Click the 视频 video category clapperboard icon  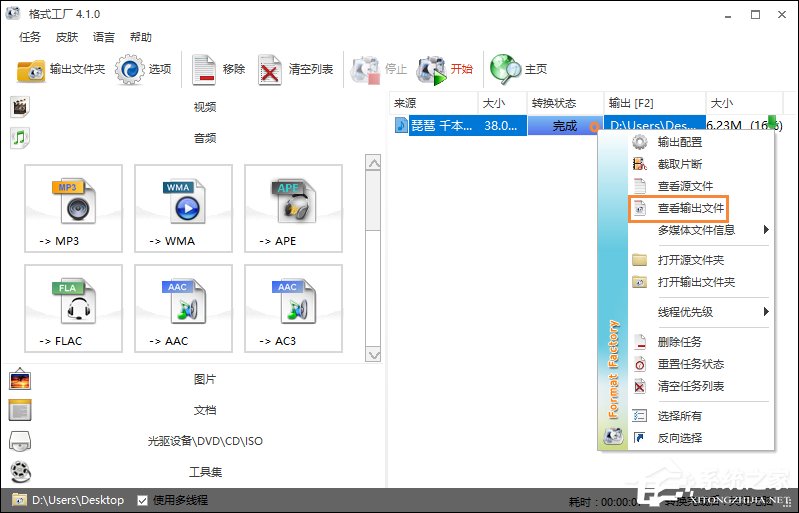20,107
